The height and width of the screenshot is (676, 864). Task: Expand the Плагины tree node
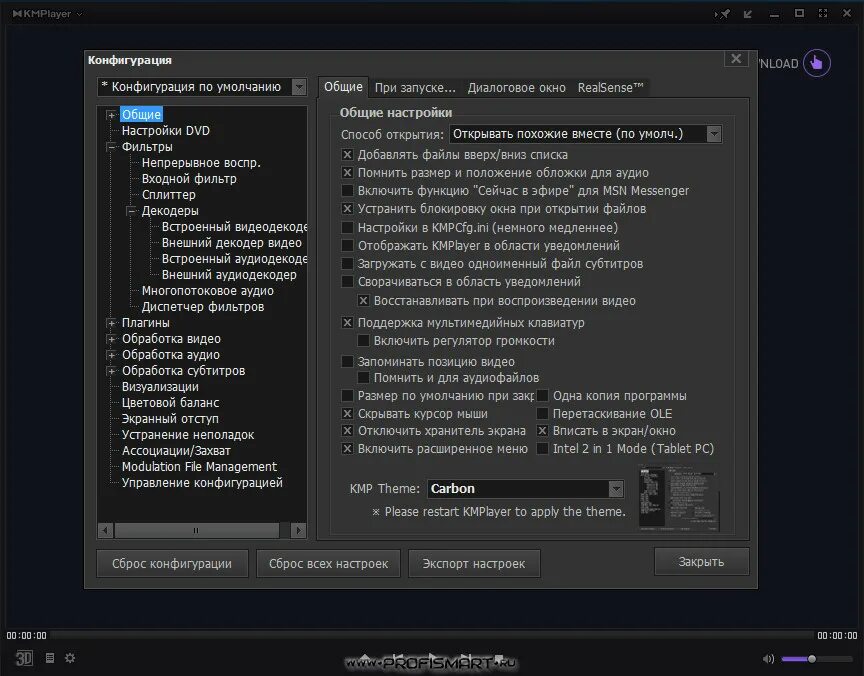[x=111, y=323]
